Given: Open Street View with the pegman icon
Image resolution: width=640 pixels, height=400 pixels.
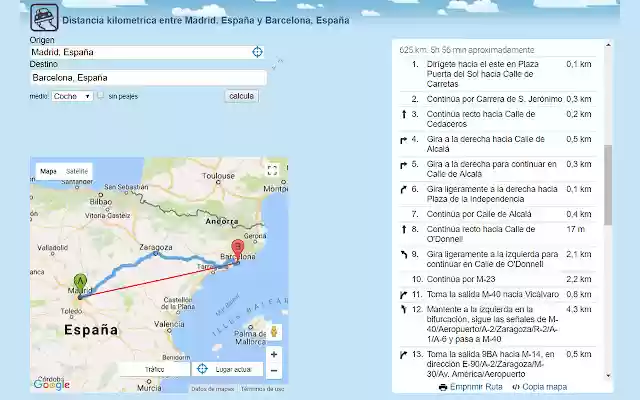Looking at the screenshot, I should [x=274, y=331].
